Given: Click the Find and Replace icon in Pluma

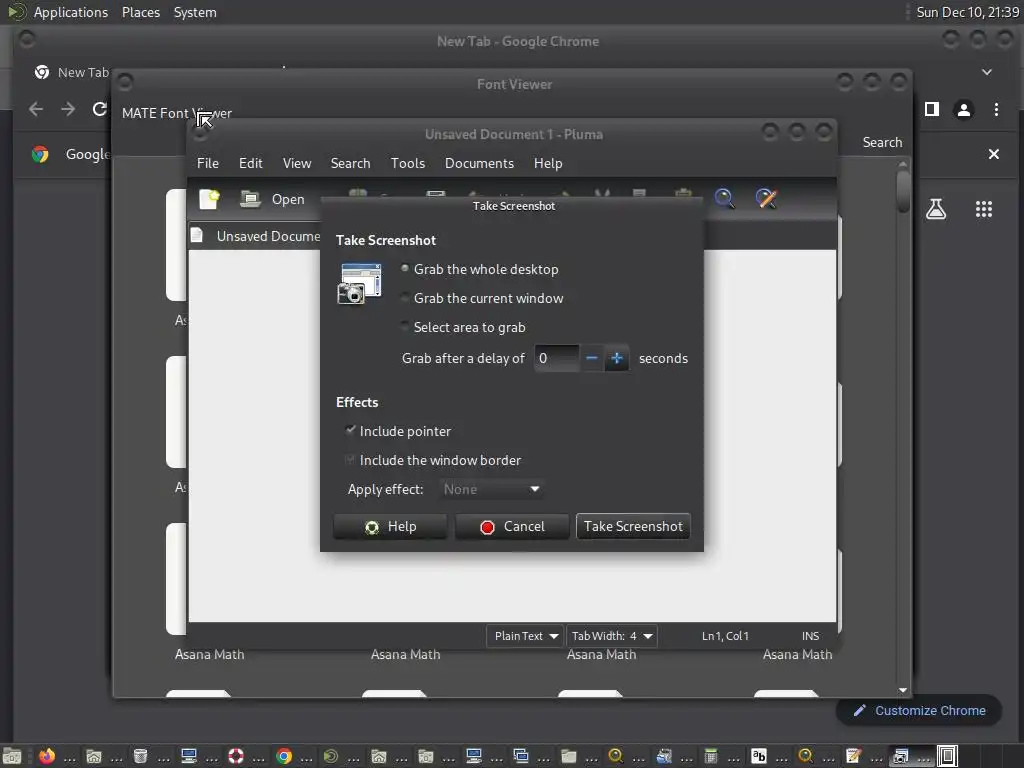Looking at the screenshot, I should [x=766, y=199].
